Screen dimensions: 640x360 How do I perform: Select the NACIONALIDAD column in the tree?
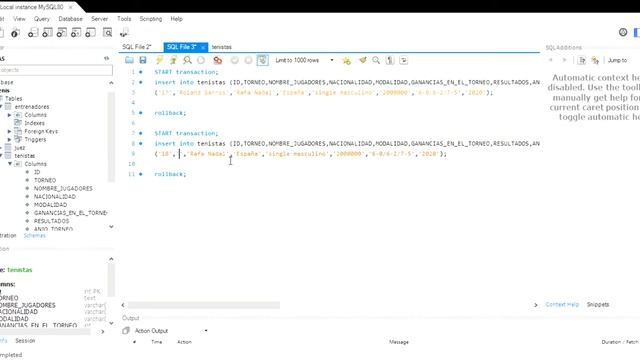click(x=54, y=197)
